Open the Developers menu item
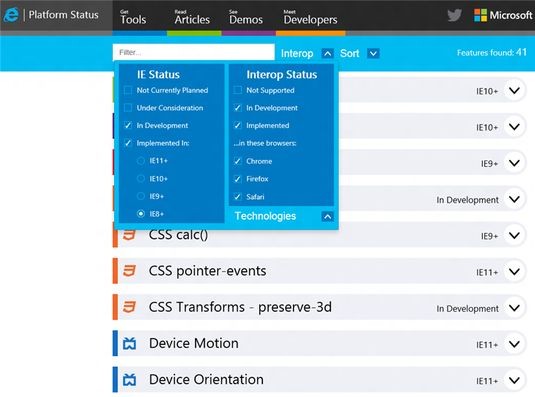535x397 pixels. tap(310, 17)
